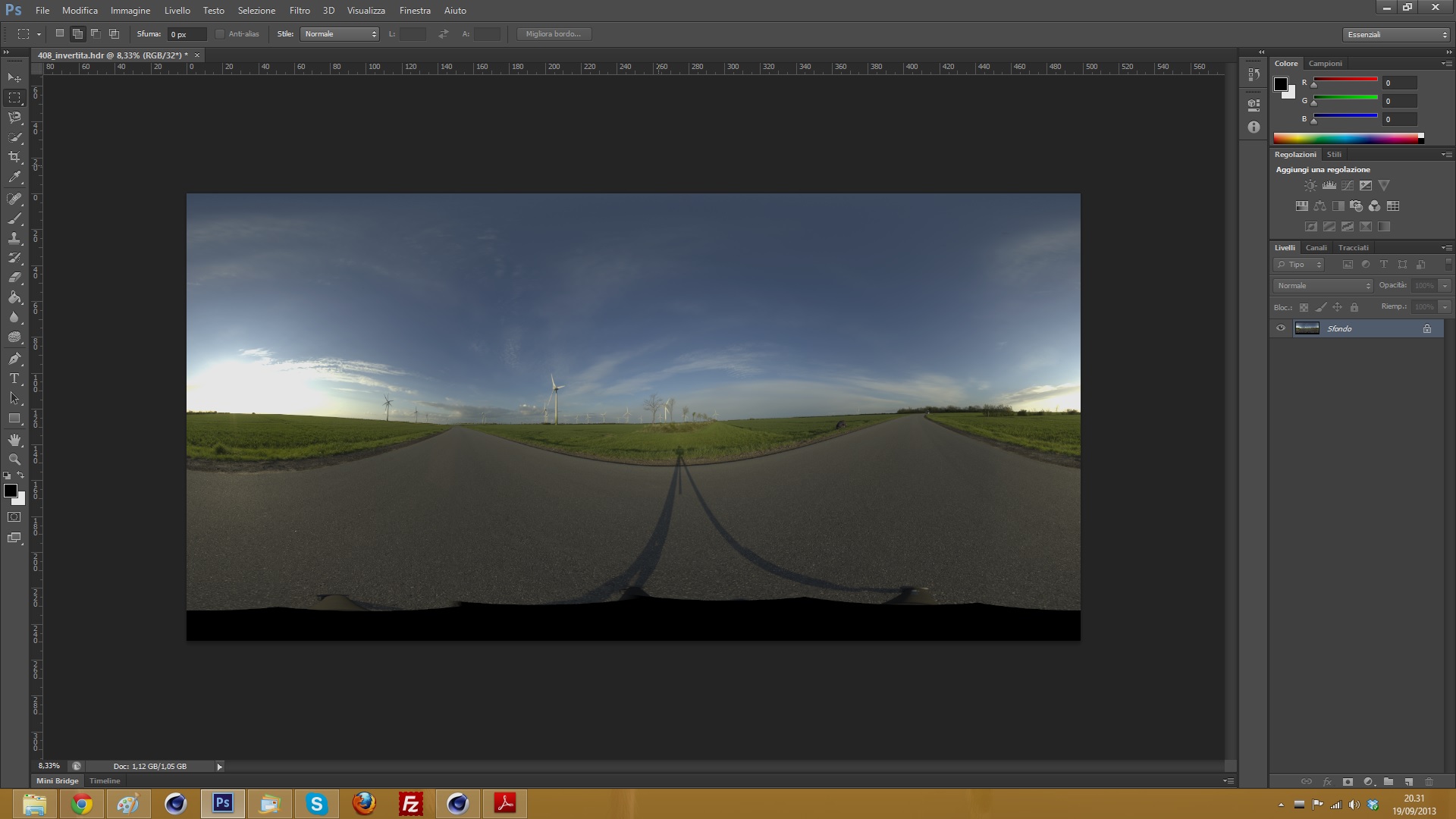The height and width of the screenshot is (819, 1456).
Task: Click the color spectrum ramp
Action: 1346,138
